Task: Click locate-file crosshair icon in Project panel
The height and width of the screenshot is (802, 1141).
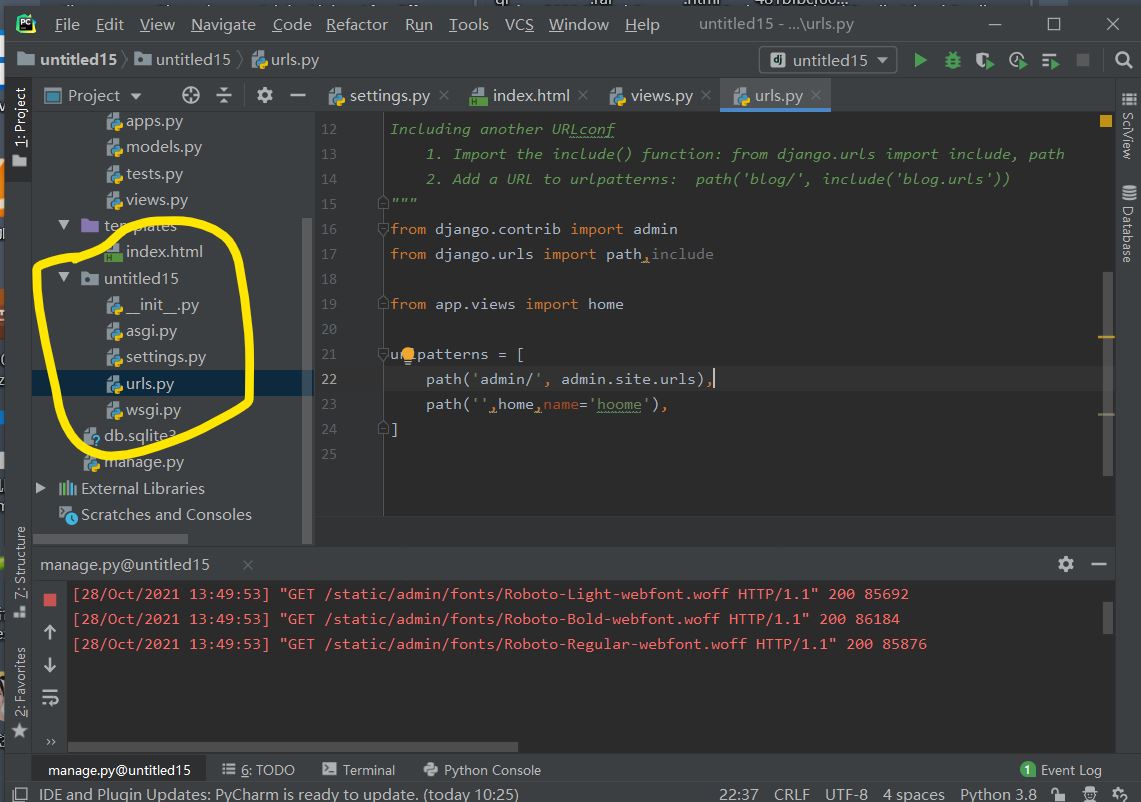Action: point(191,95)
